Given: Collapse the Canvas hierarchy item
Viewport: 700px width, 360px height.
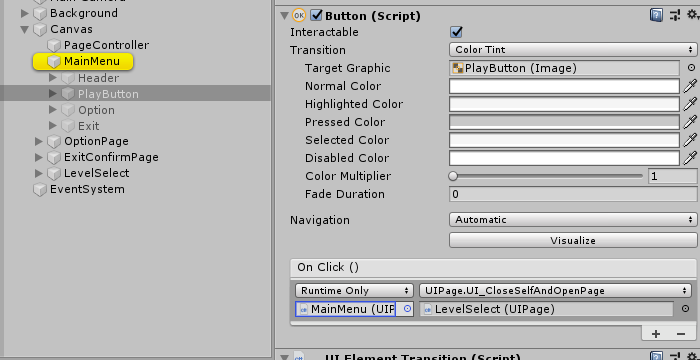Looking at the screenshot, I should pyautogui.click(x=25, y=30).
